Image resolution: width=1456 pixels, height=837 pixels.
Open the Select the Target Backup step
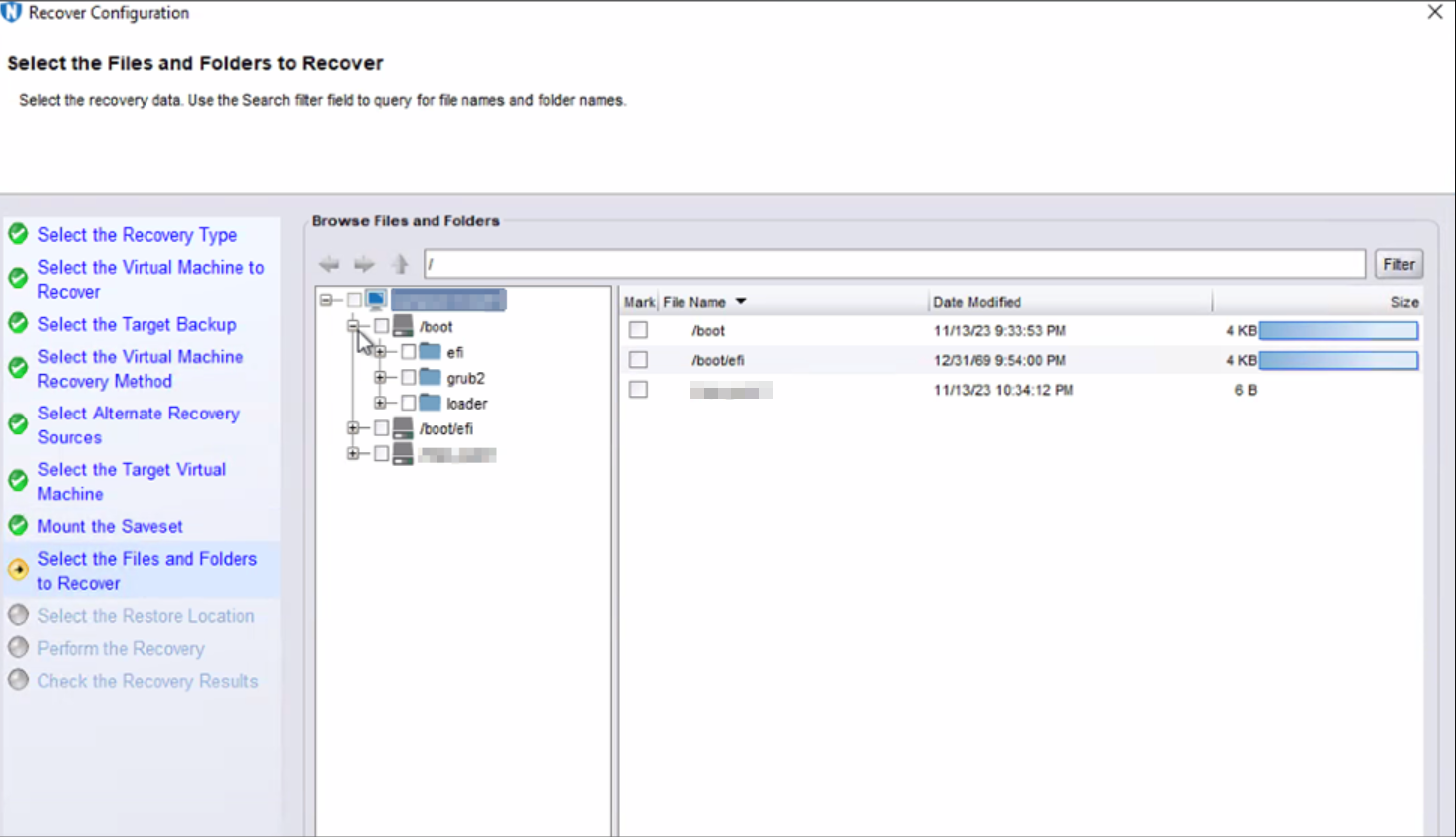point(137,324)
